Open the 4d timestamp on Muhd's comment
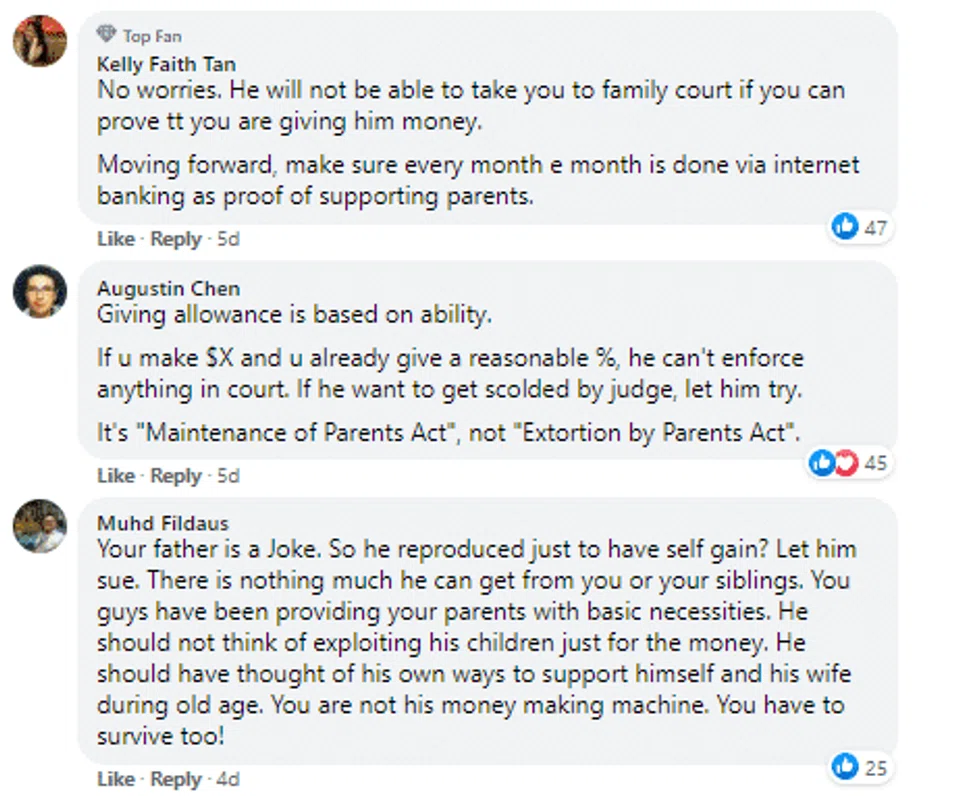 [x=228, y=779]
